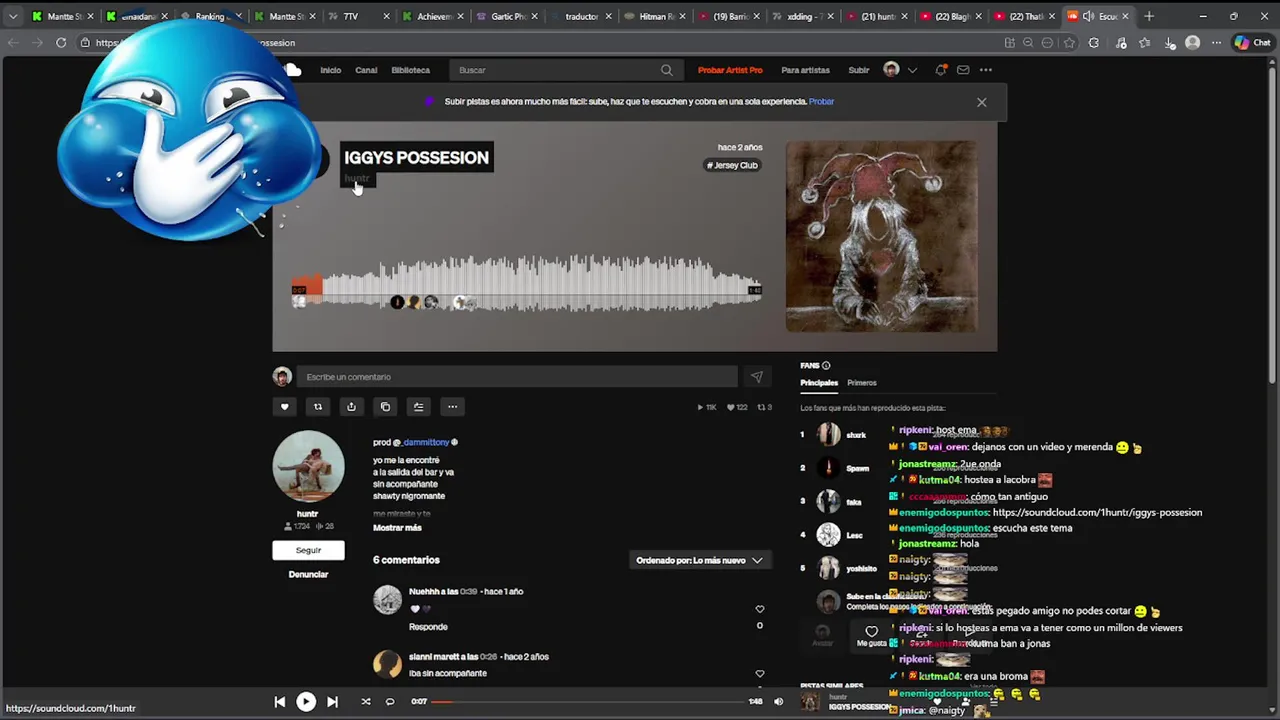The width and height of the screenshot is (1280, 720).
Task: Click the Probar link in the banner
Action: 822,102
